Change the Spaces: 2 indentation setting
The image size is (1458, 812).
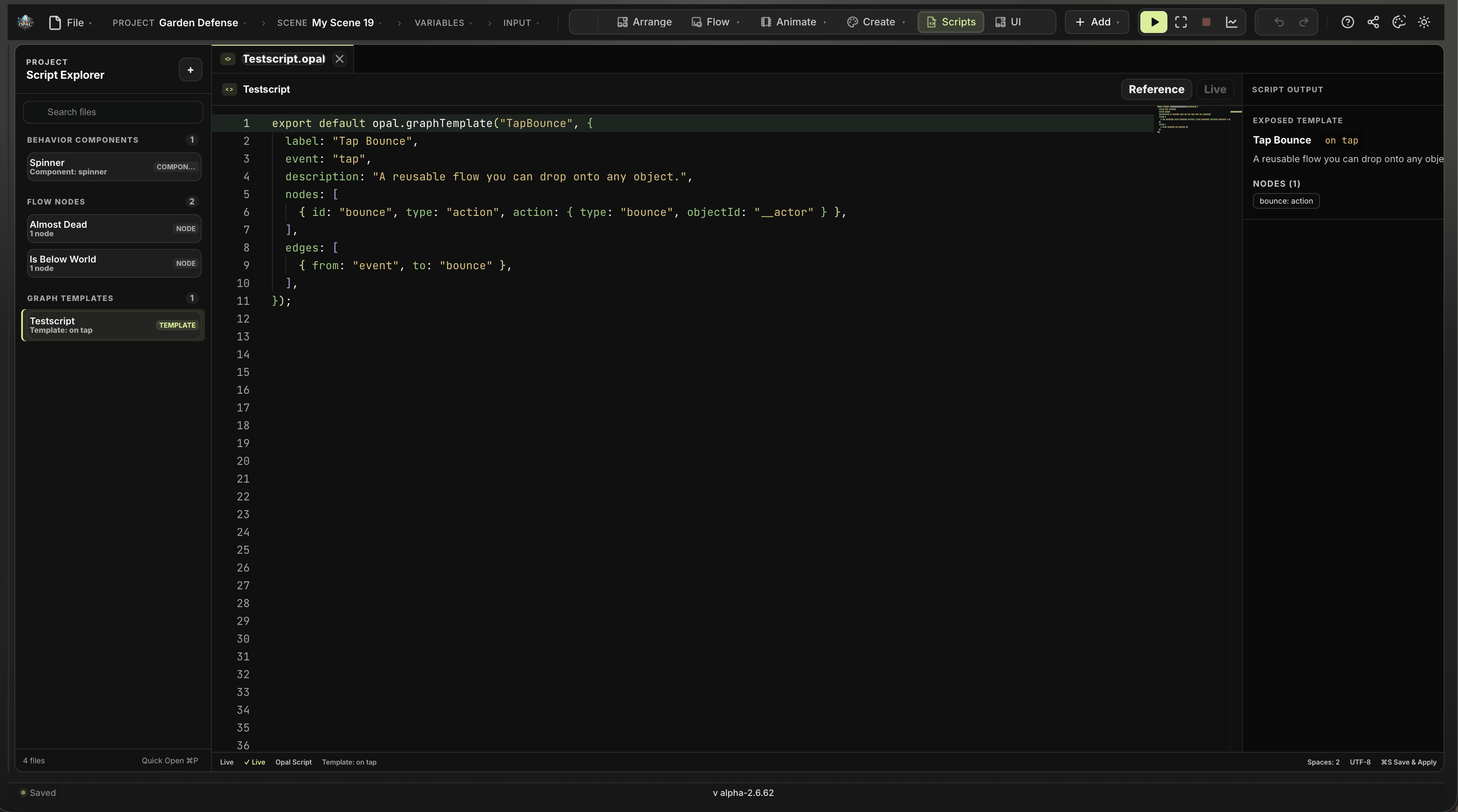tap(1323, 762)
